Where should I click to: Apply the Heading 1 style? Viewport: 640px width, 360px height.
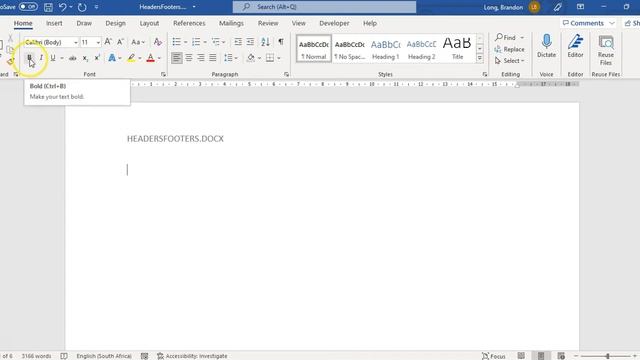(x=385, y=48)
